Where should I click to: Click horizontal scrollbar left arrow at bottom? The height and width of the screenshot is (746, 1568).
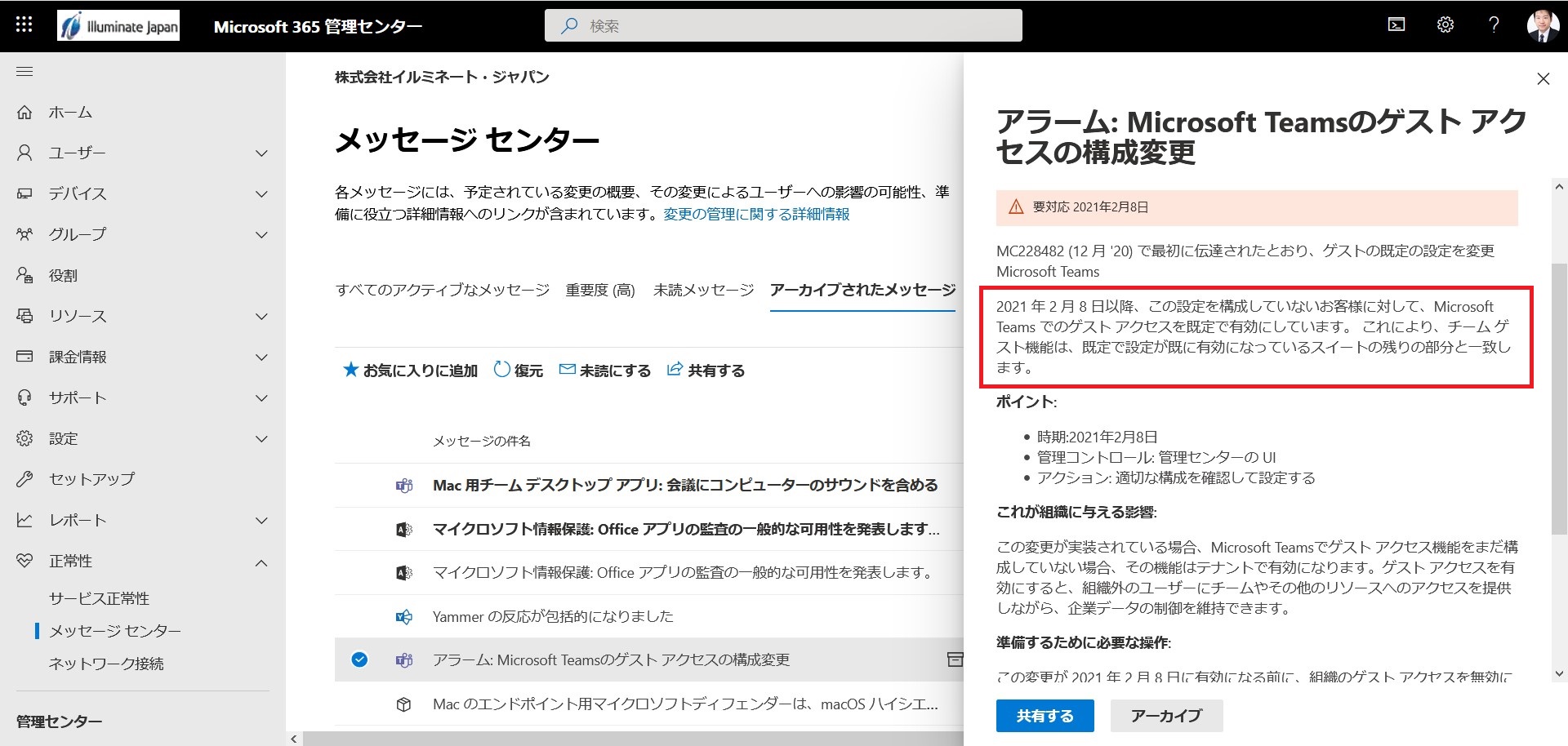pos(294,739)
